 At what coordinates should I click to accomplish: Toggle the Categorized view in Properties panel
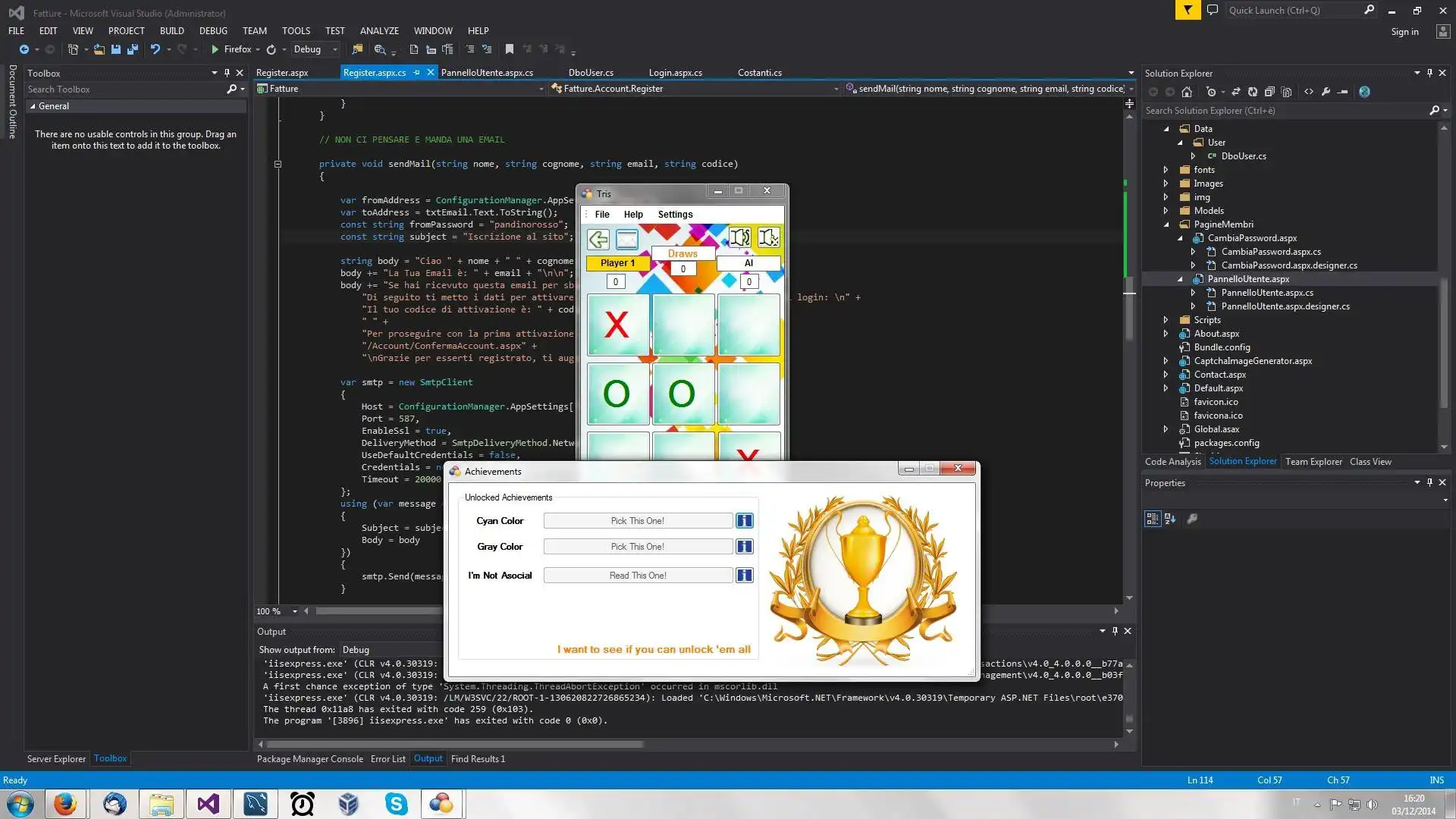[x=1152, y=519]
